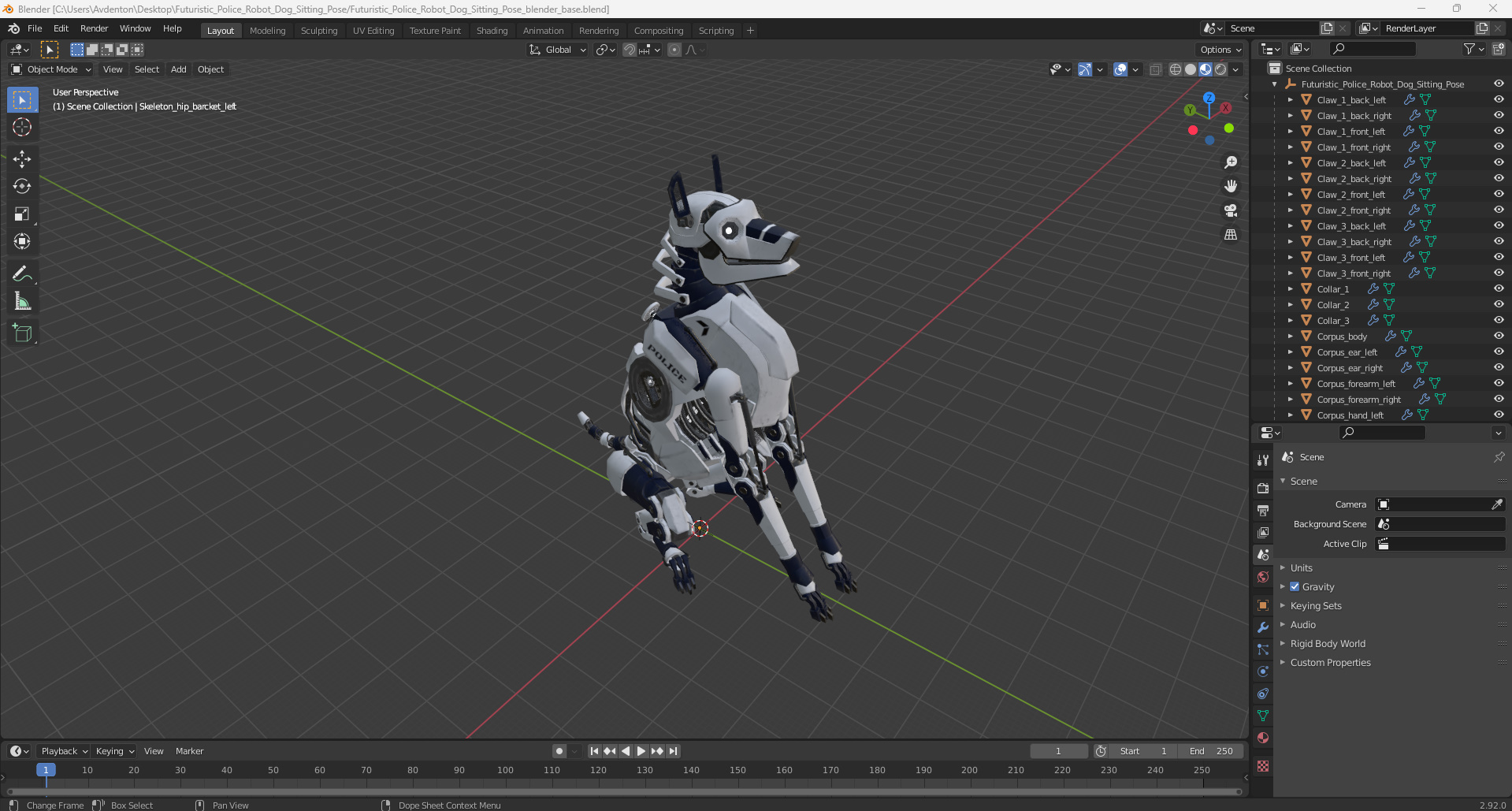The height and width of the screenshot is (811, 1512).
Task: Open the Object properties tab
Action: [1263, 605]
